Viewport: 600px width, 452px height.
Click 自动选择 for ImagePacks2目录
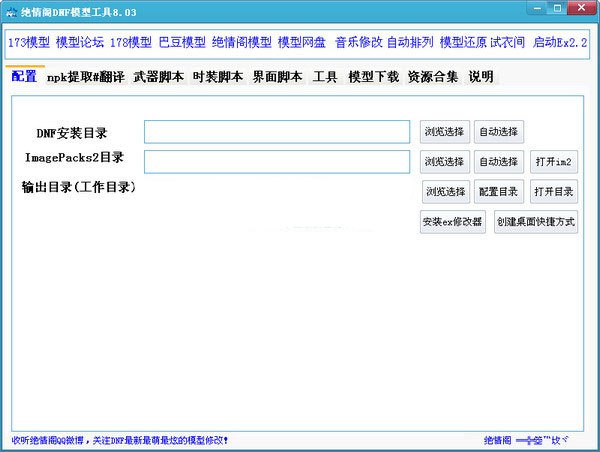click(x=499, y=162)
